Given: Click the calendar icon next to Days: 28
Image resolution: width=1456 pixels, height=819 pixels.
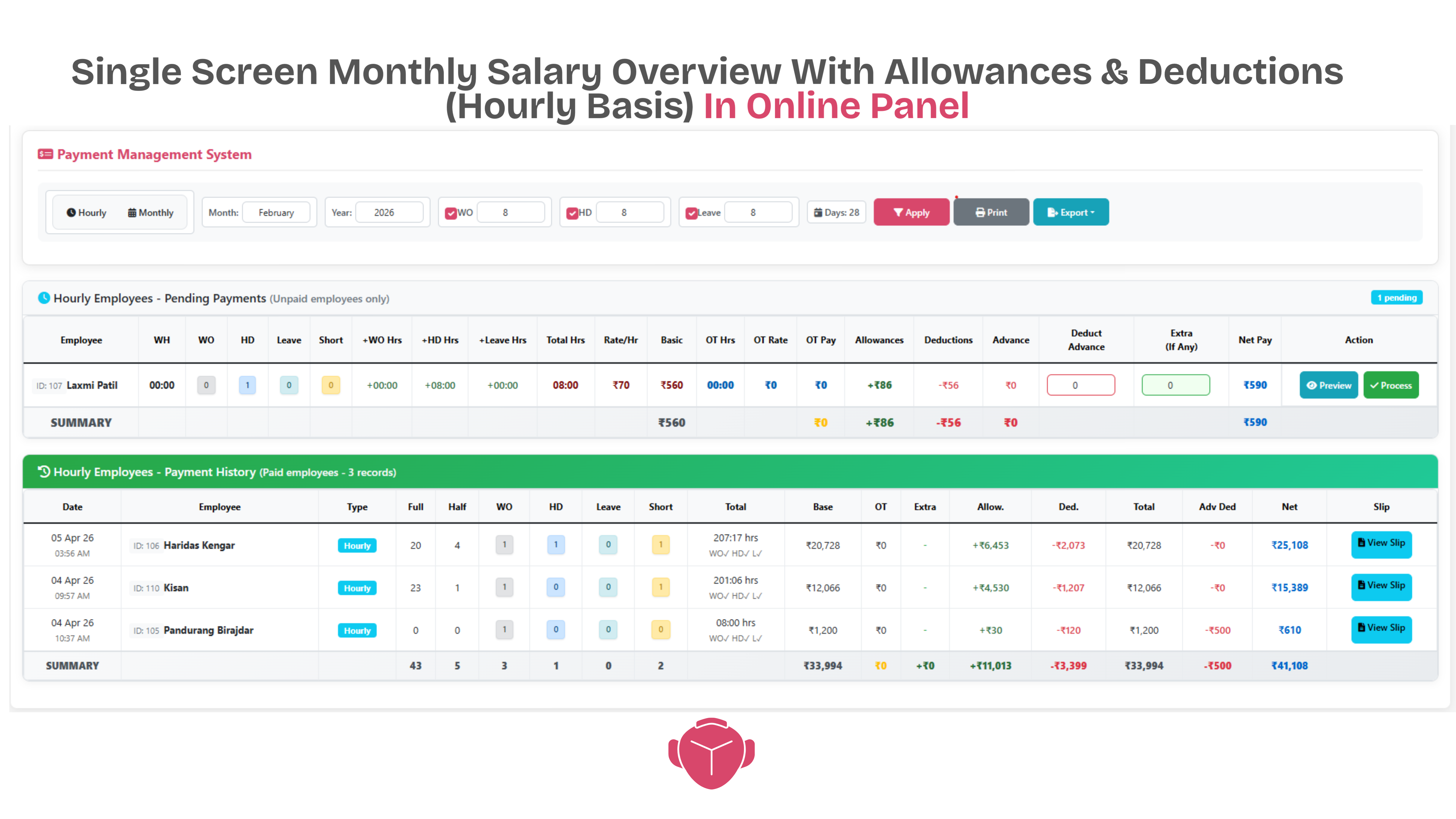Looking at the screenshot, I should (818, 213).
